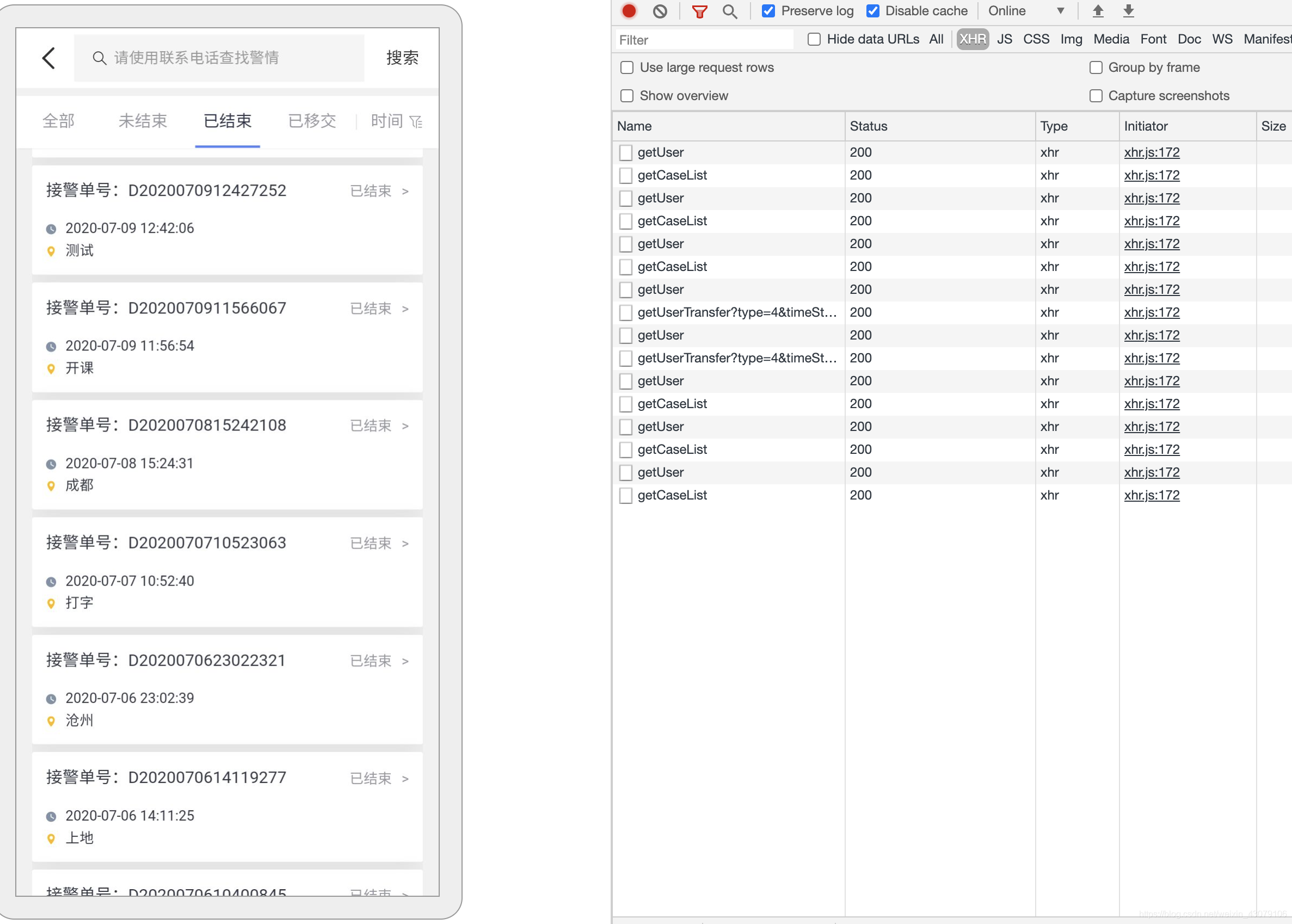The image size is (1292, 924).
Task: Enable Group by frame checkbox
Action: pyautogui.click(x=1096, y=67)
